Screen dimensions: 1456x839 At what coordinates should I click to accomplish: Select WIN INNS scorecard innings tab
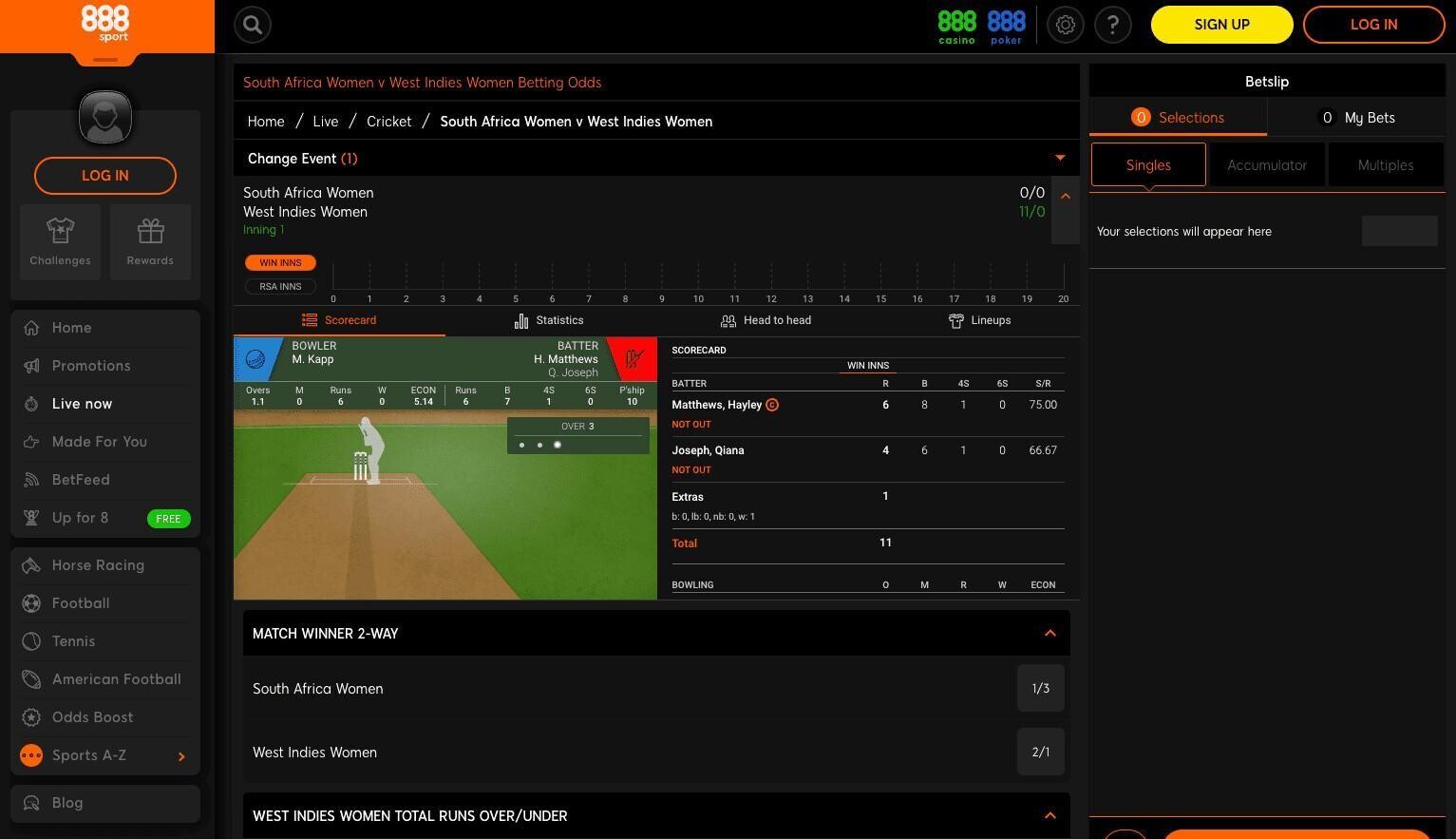868,366
